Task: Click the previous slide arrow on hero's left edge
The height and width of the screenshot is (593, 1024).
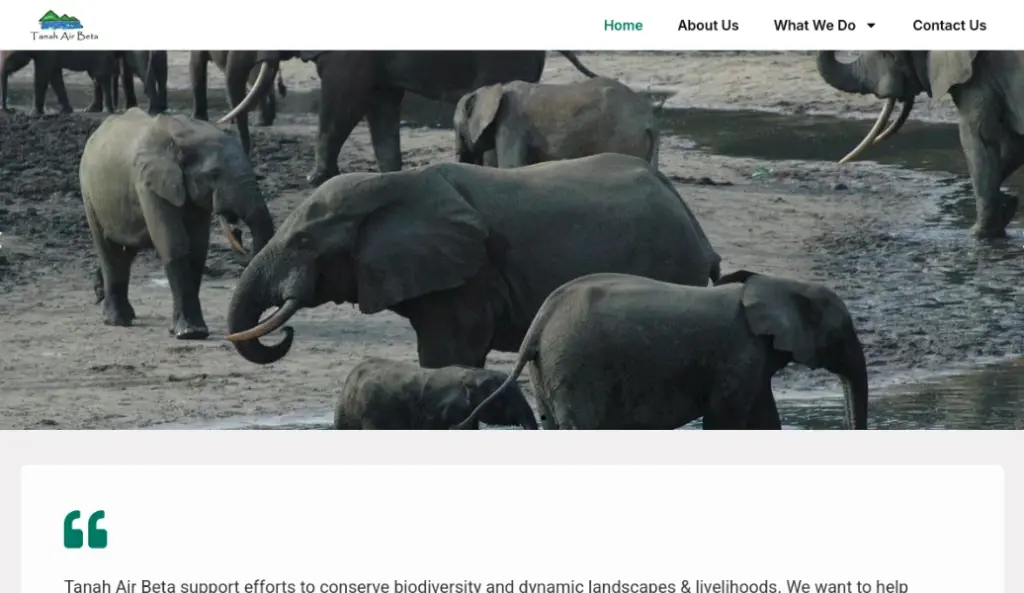Action: coord(4,240)
